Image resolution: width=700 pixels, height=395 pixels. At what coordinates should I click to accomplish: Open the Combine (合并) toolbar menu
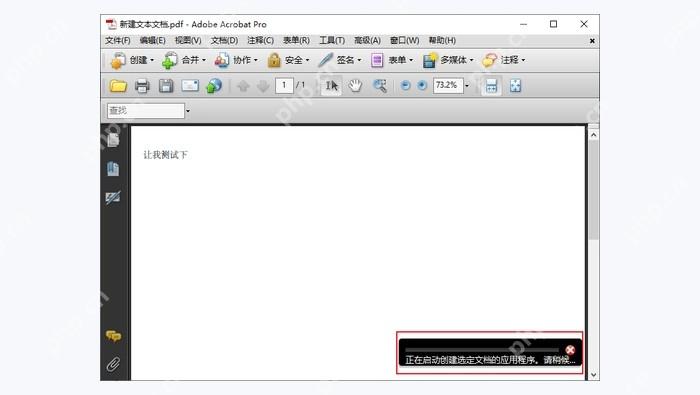coord(184,60)
